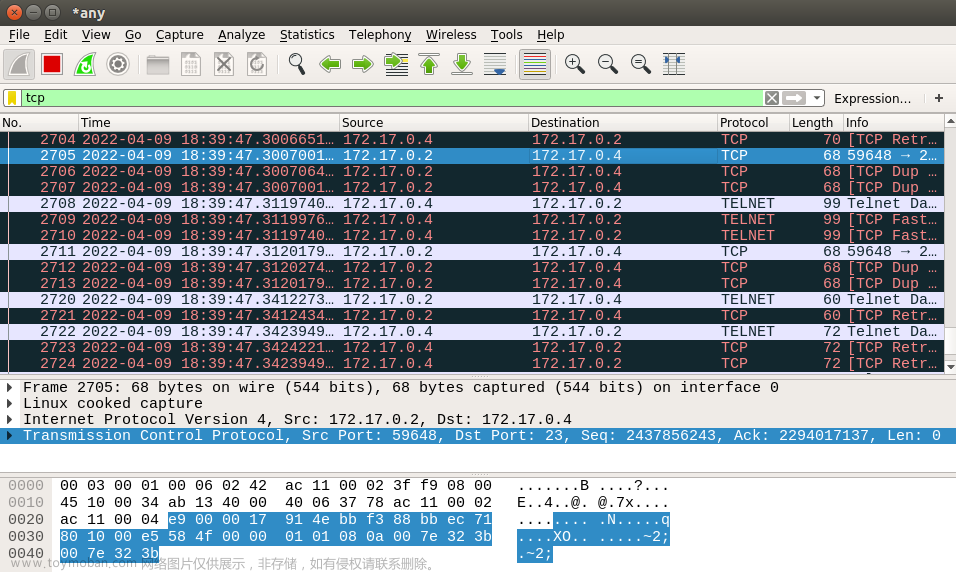Go back in packet history

click(x=330, y=64)
